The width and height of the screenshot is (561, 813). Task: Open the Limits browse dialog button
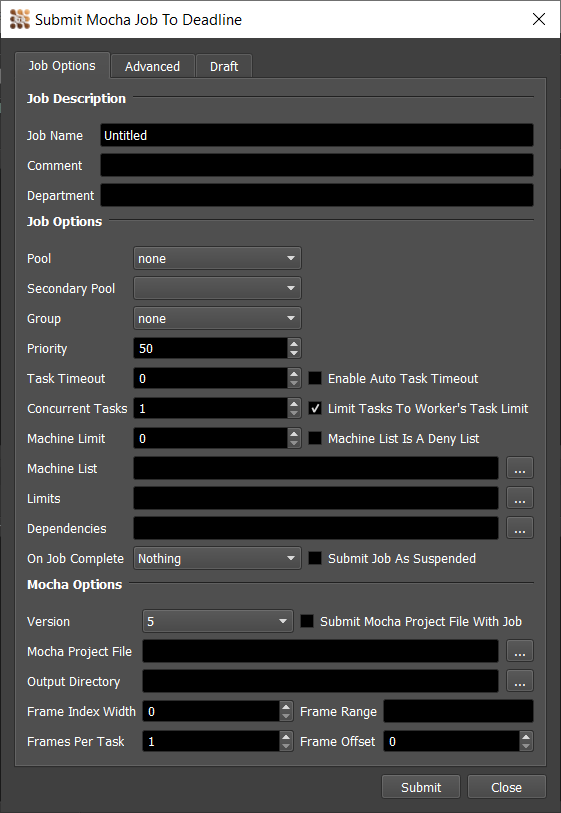coord(520,498)
